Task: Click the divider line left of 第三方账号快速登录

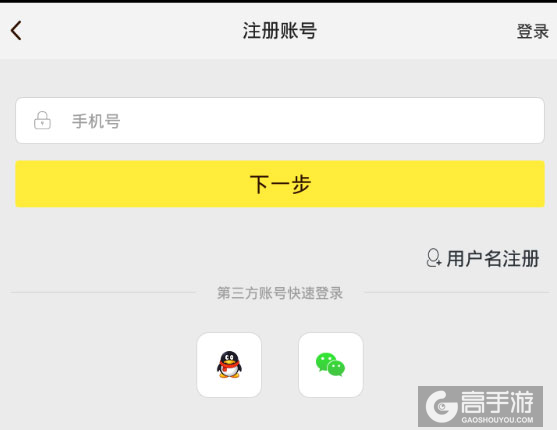Action: point(103,293)
